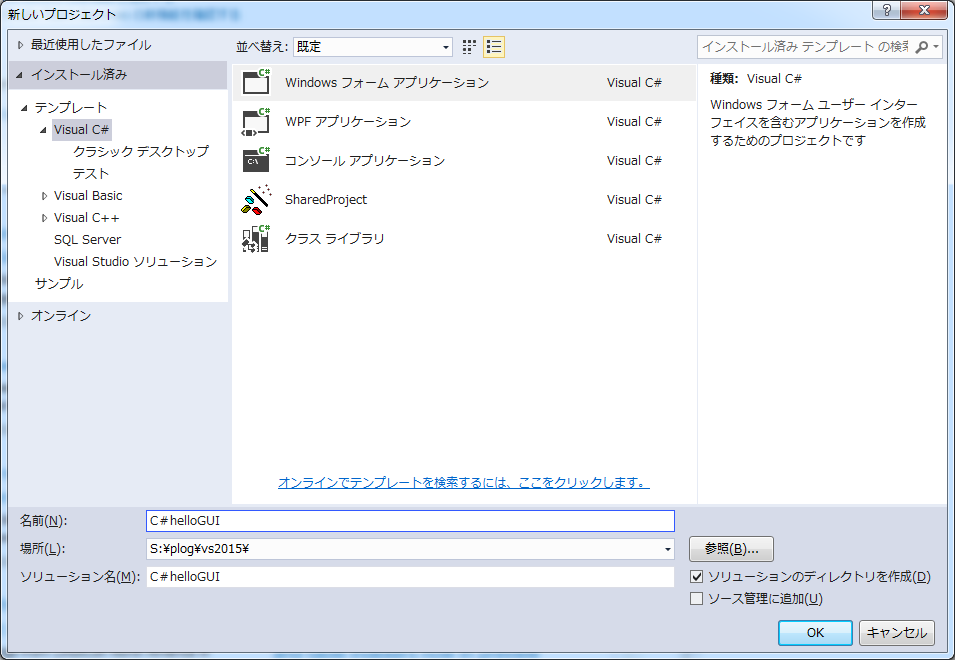The image size is (955, 660).
Task: Click the Console Application template icon
Action: (x=256, y=160)
